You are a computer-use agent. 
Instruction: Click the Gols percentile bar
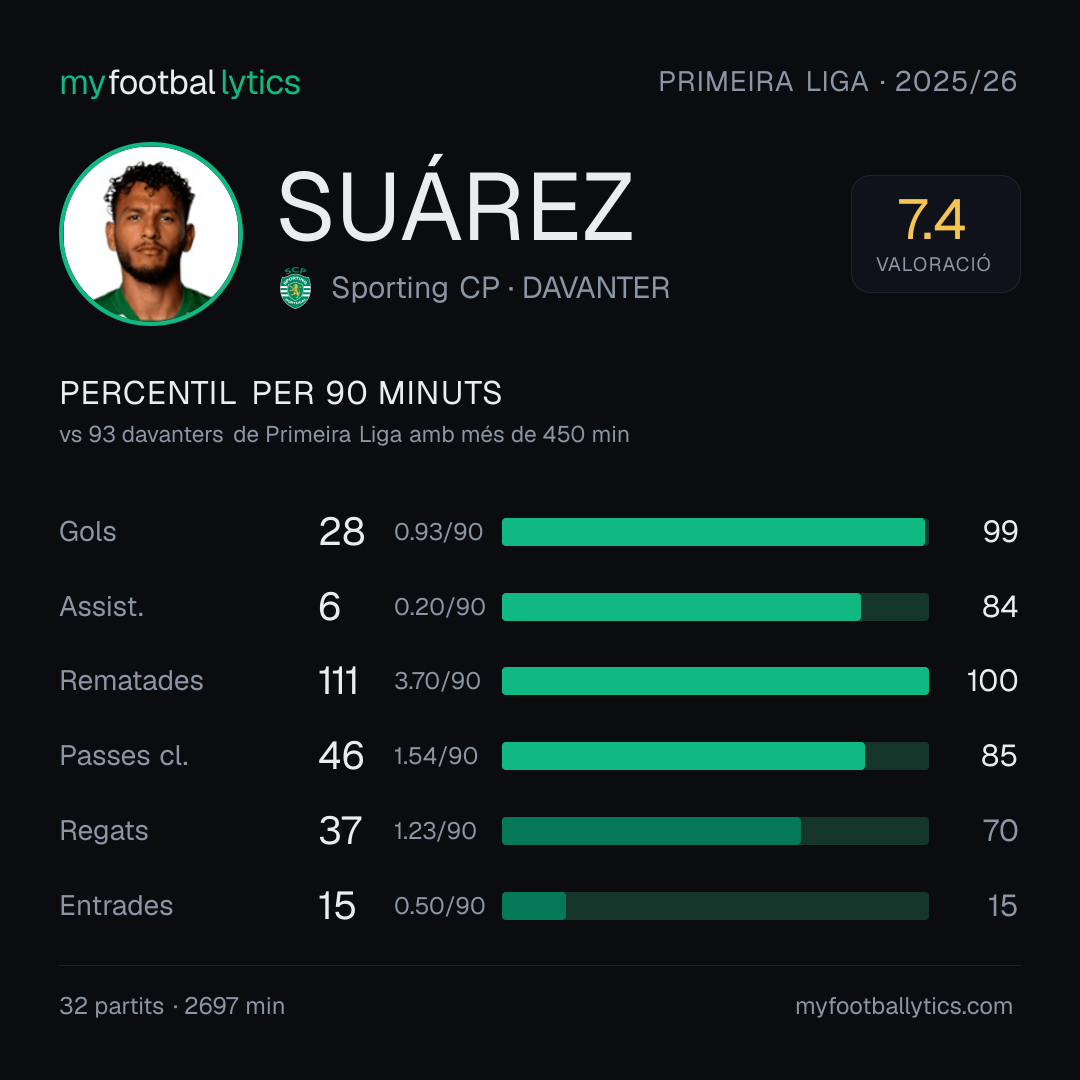tap(715, 532)
